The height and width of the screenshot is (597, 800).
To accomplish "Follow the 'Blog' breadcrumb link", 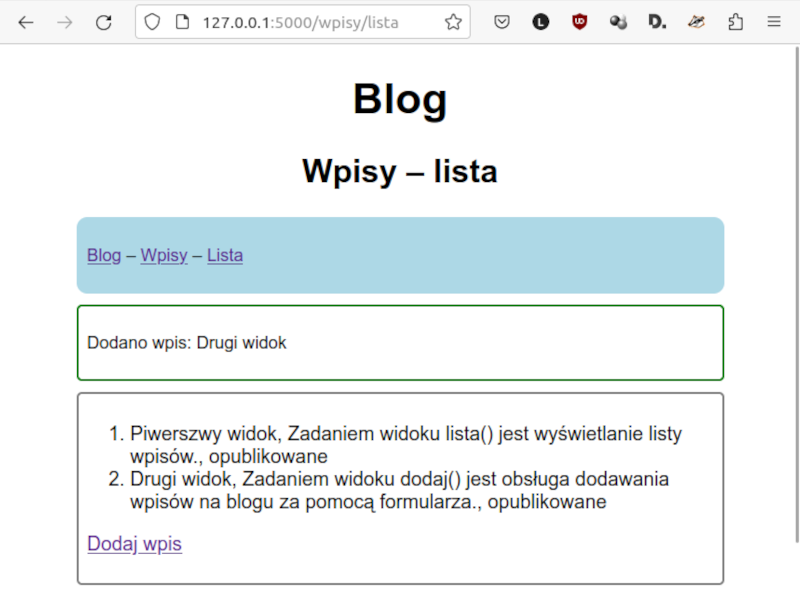I will [103, 255].
